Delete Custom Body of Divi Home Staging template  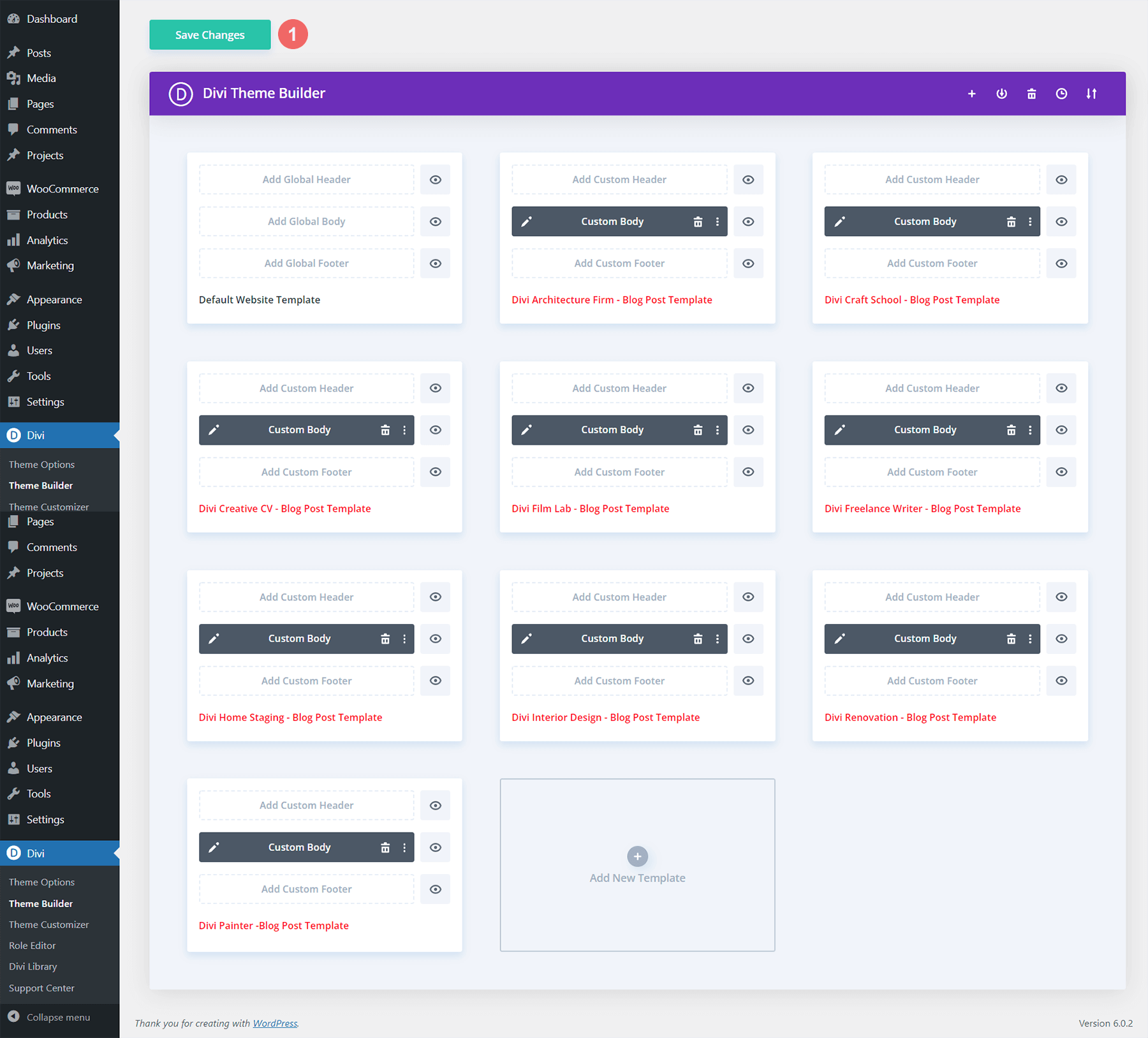click(x=385, y=639)
